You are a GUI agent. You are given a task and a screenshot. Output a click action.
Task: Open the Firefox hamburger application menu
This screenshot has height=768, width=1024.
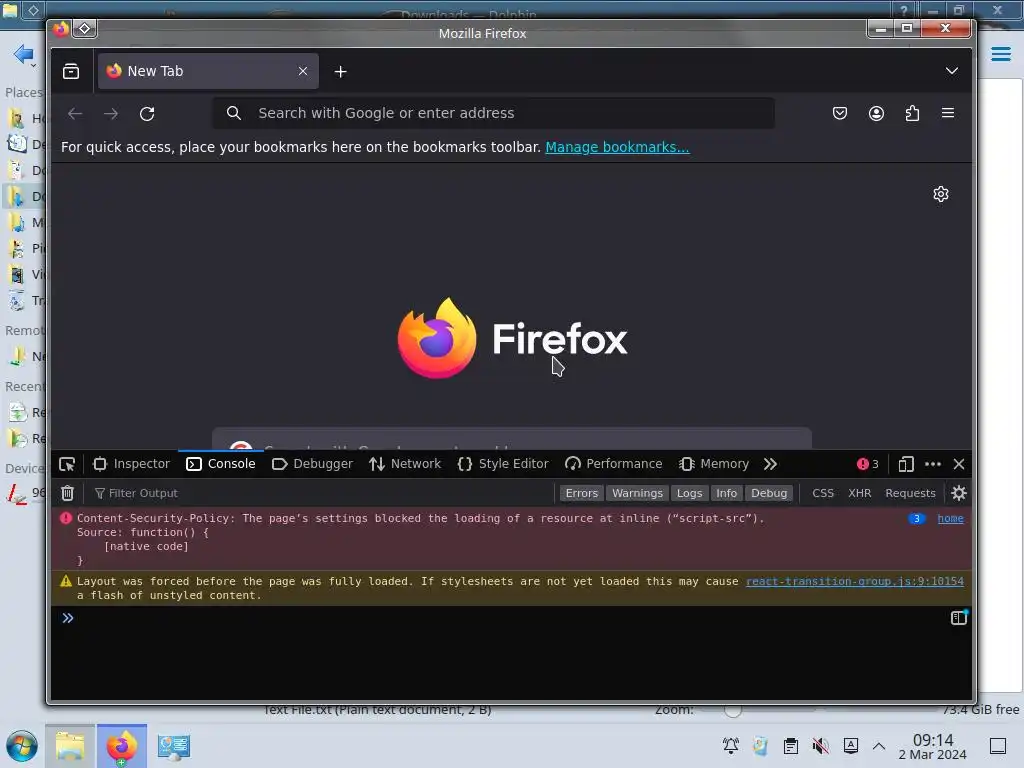tap(948, 113)
